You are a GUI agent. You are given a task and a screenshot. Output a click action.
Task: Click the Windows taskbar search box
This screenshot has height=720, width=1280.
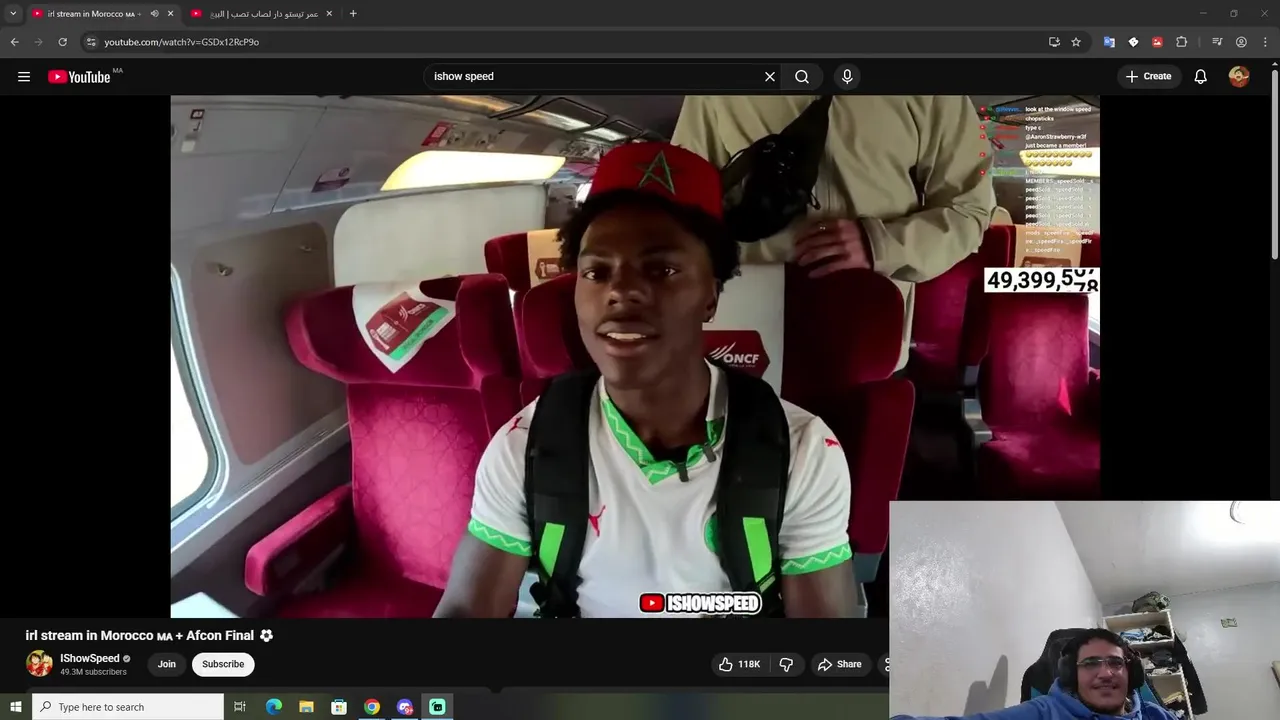[x=128, y=707]
